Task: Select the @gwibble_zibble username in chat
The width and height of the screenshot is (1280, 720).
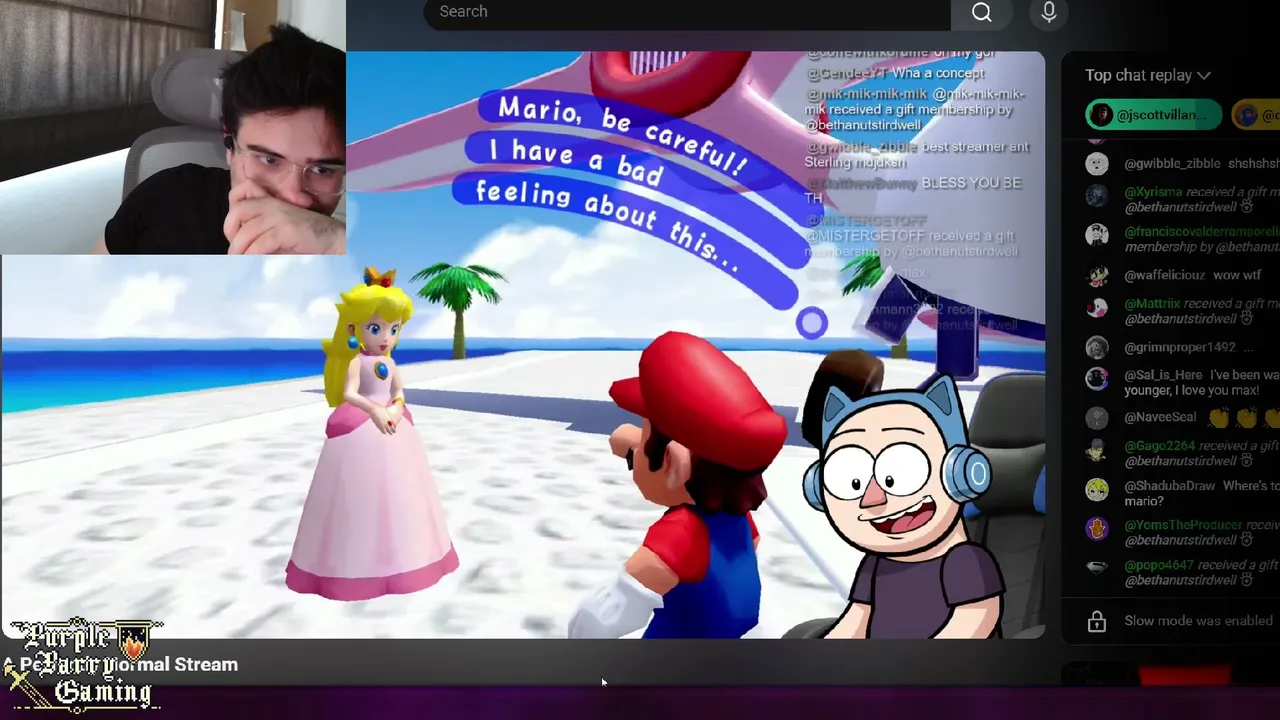Action: [x=1172, y=164]
